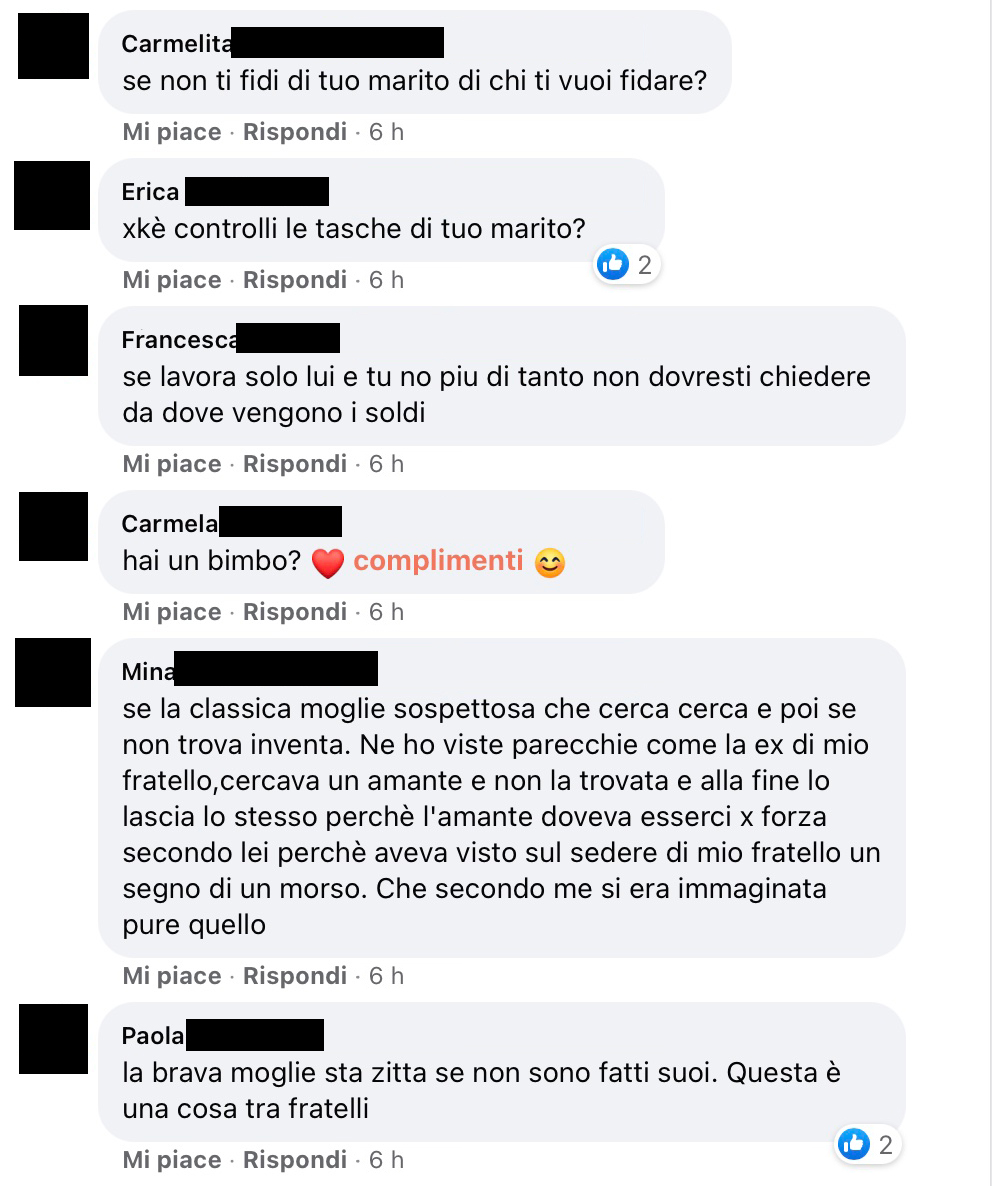The width and height of the screenshot is (992, 1186).
Task: Open Francesca's profile picture
Action: click(x=54, y=340)
